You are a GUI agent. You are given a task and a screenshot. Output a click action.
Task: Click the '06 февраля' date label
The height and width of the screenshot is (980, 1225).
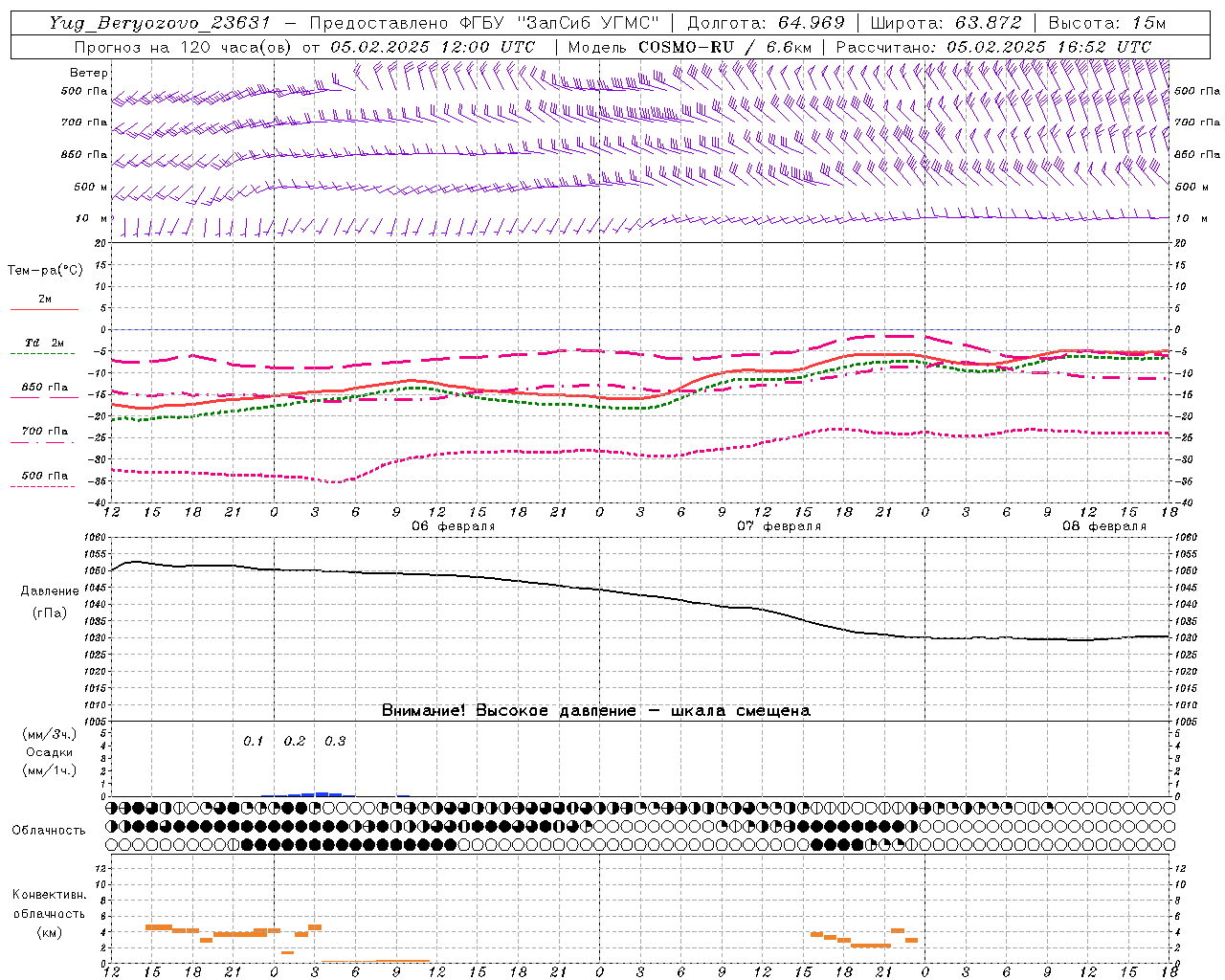(453, 526)
